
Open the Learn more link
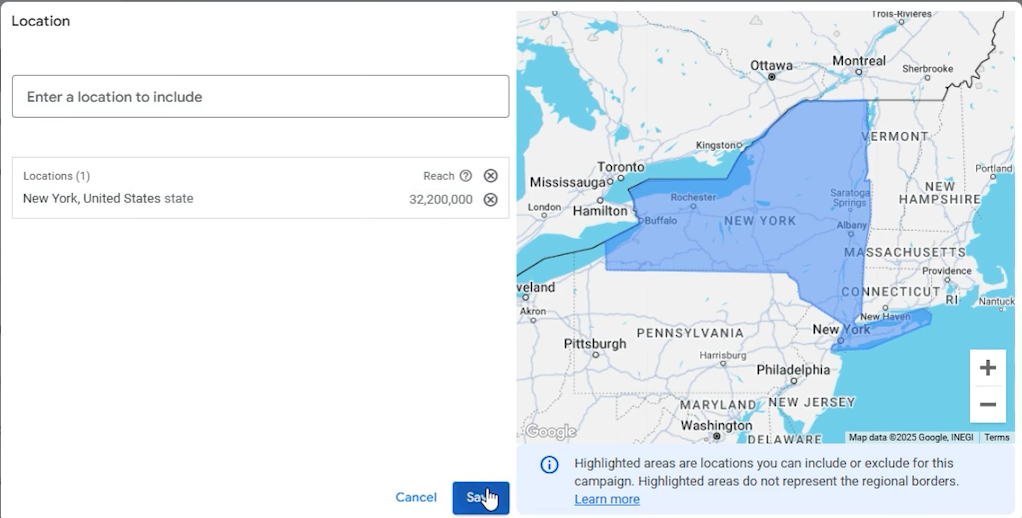pyautogui.click(x=607, y=499)
